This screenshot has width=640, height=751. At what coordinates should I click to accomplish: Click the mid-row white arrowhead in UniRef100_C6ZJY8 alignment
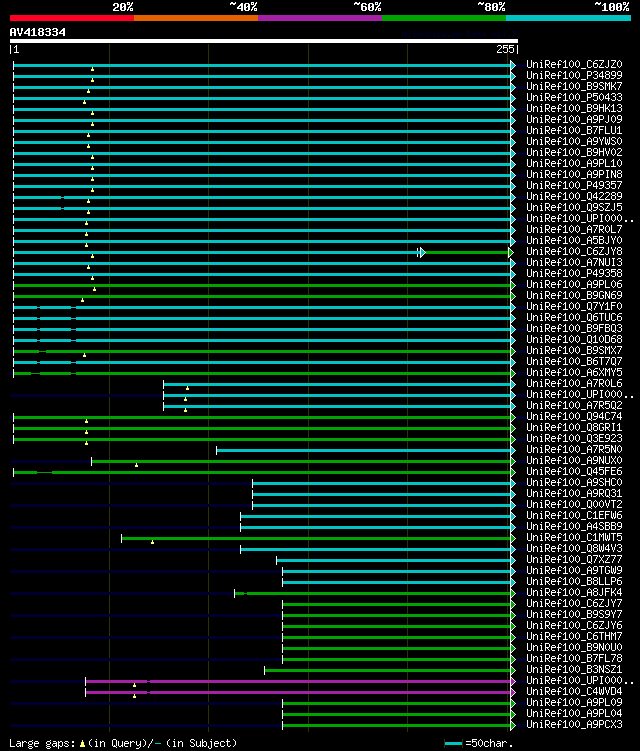pos(422,252)
